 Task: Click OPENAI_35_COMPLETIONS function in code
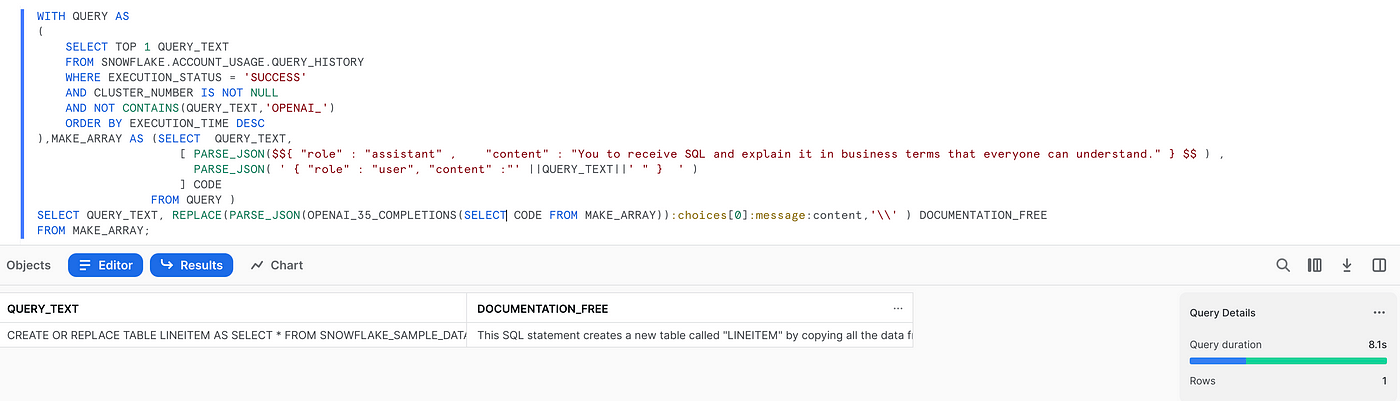(x=382, y=215)
